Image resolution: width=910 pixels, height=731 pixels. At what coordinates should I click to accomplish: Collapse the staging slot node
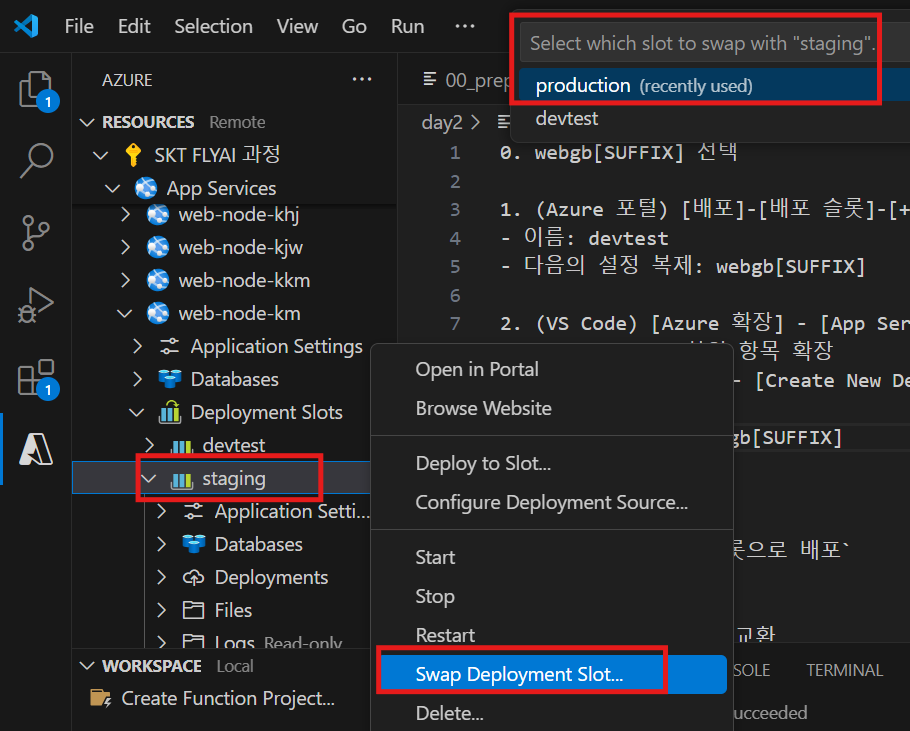pos(149,479)
